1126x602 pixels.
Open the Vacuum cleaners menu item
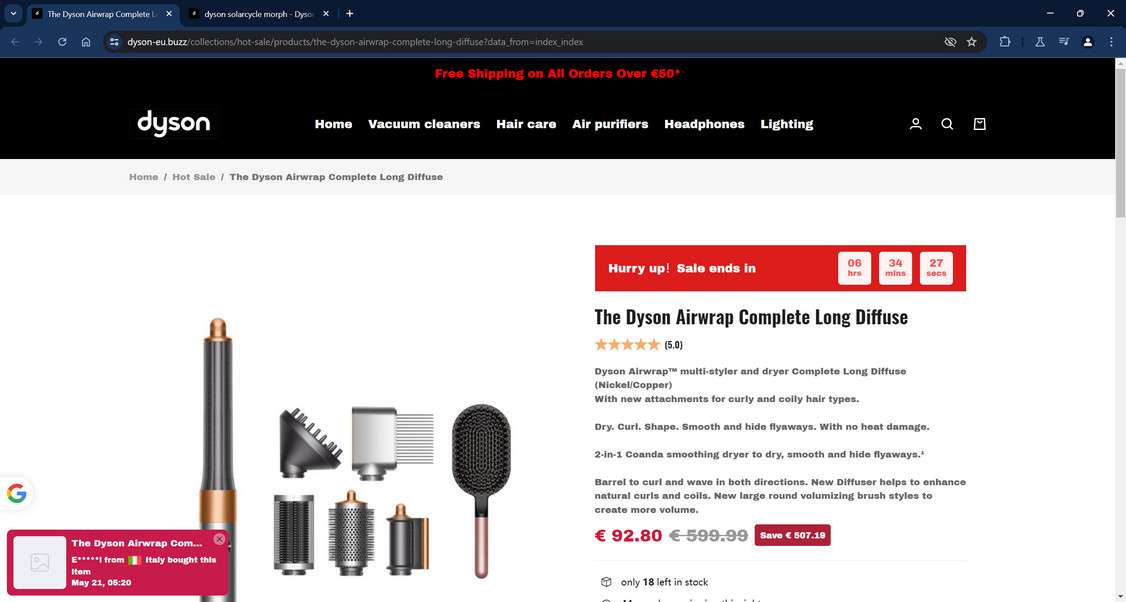(x=424, y=124)
